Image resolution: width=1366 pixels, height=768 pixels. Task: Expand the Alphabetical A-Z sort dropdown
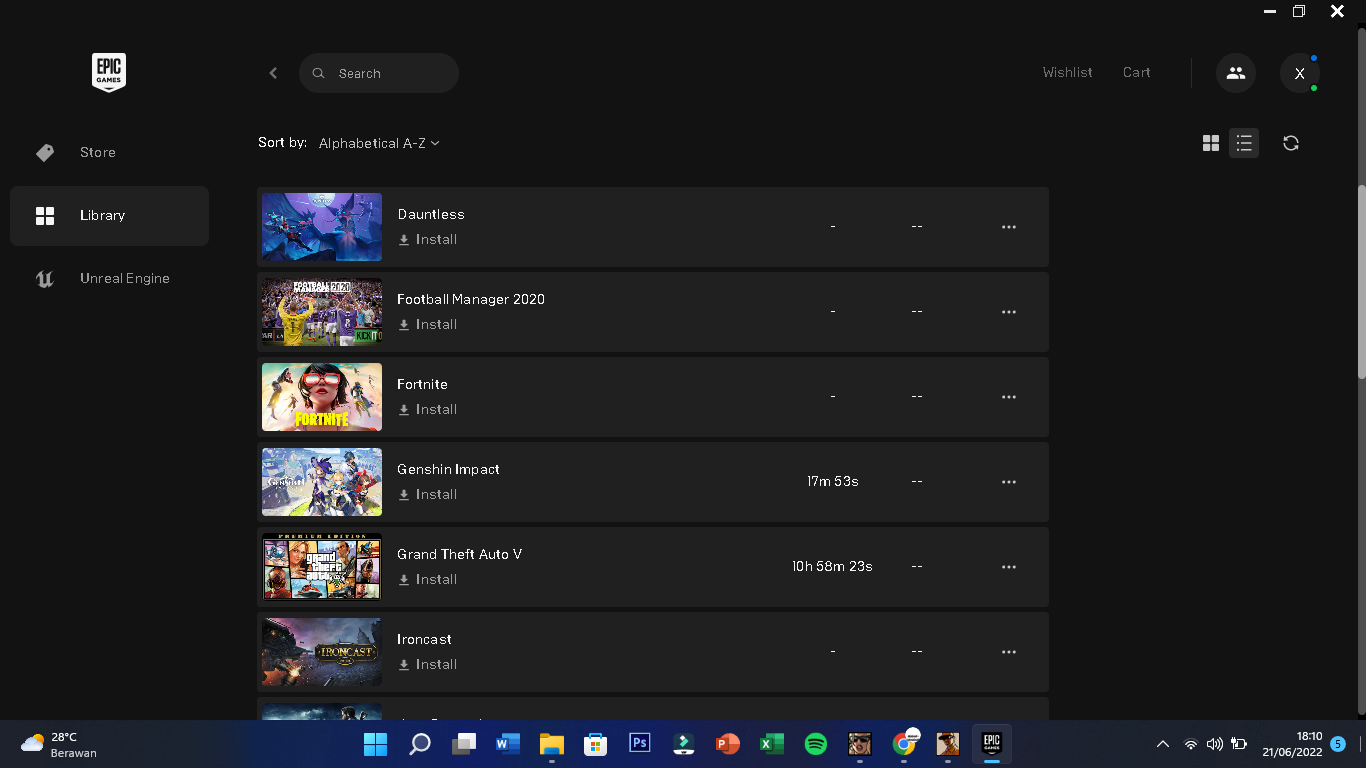379,143
